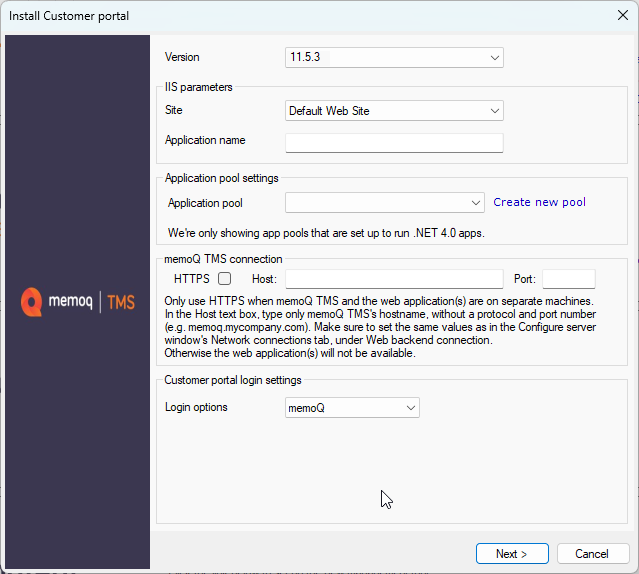Close the Install Customer portal dialog
Image resolution: width=639 pixels, height=574 pixels.
click(622, 15)
